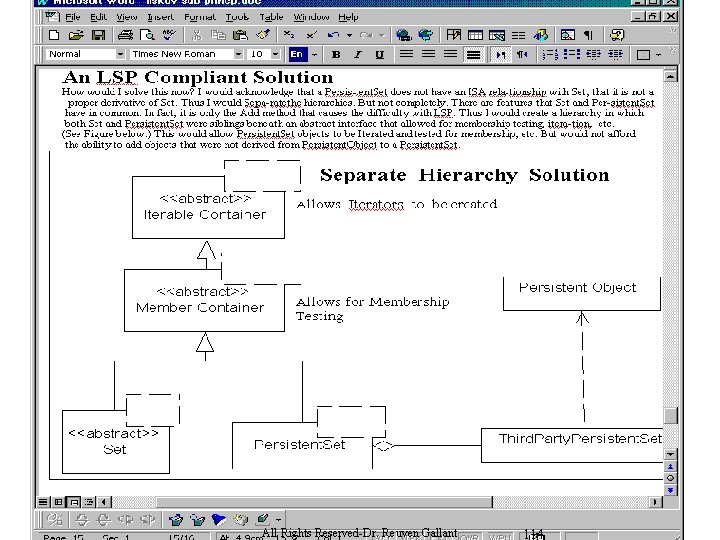Click the En language indicator button
720x540 pixels.
coord(297,55)
